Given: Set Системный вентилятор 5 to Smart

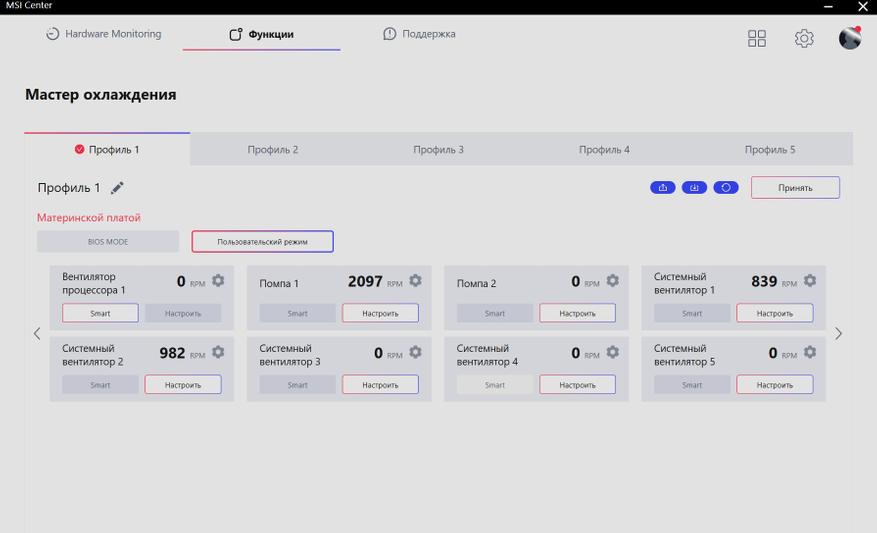Looking at the screenshot, I should pos(692,385).
